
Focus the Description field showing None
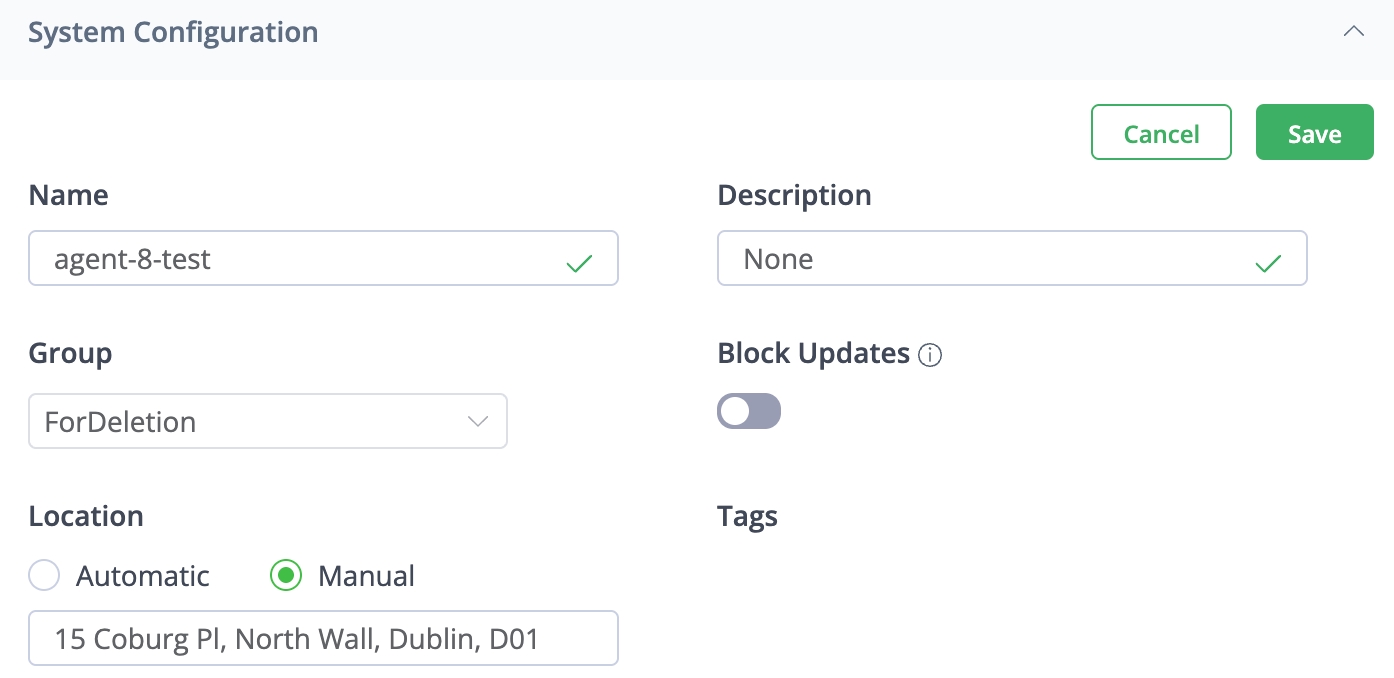990,259
